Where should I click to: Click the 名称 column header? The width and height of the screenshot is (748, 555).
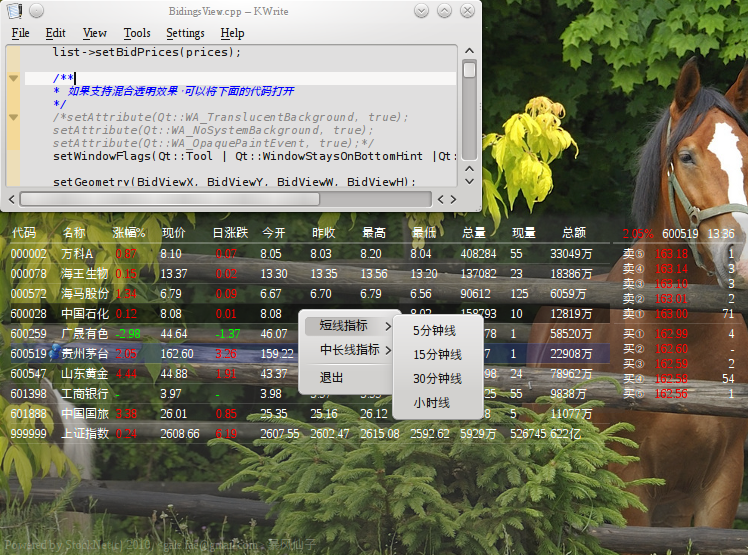74,233
